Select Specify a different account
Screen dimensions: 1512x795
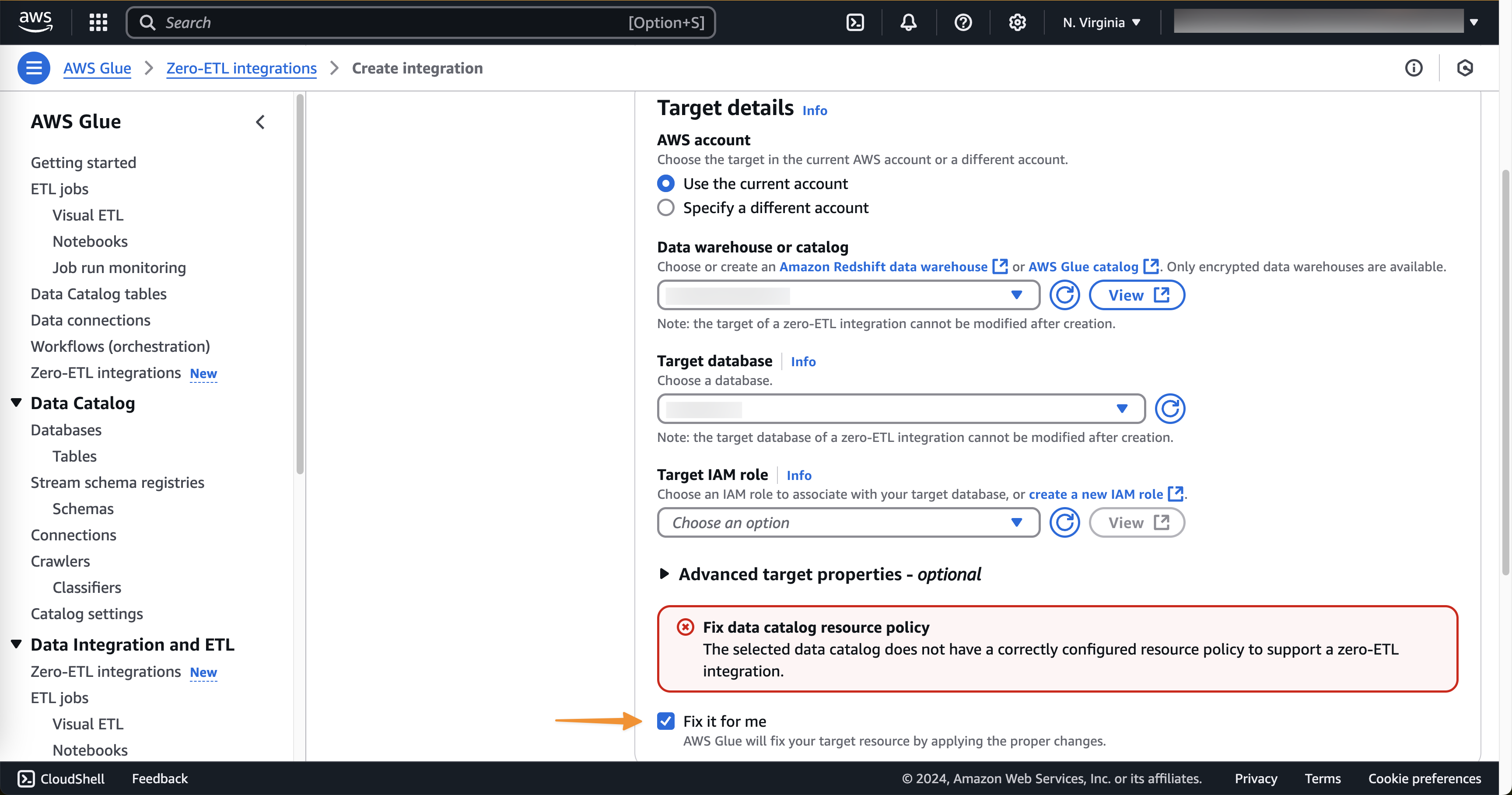tap(665, 208)
